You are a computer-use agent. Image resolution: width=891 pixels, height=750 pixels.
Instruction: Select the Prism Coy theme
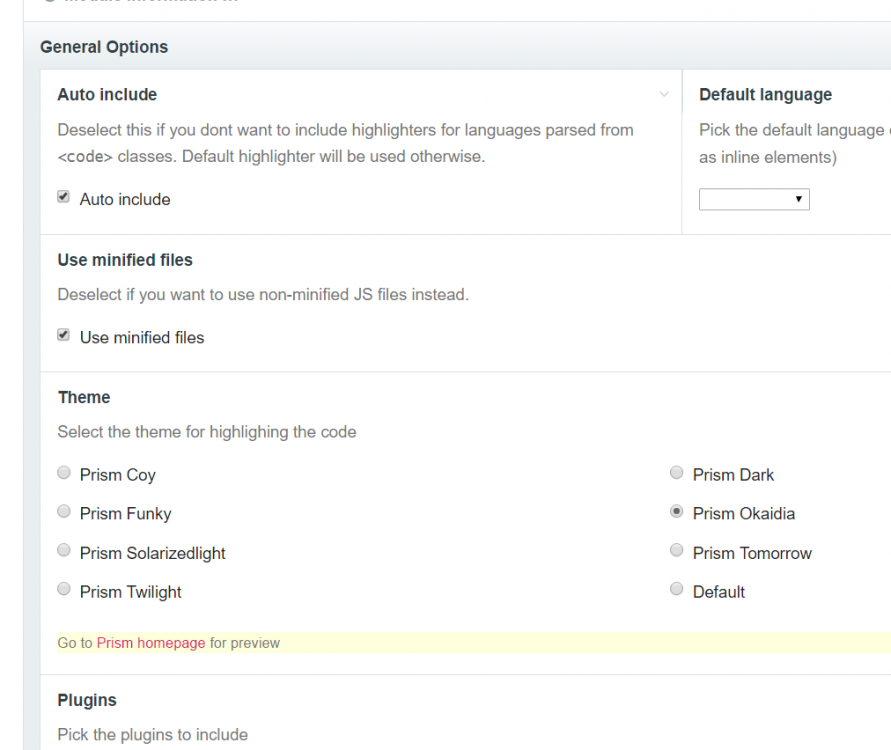click(64, 474)
